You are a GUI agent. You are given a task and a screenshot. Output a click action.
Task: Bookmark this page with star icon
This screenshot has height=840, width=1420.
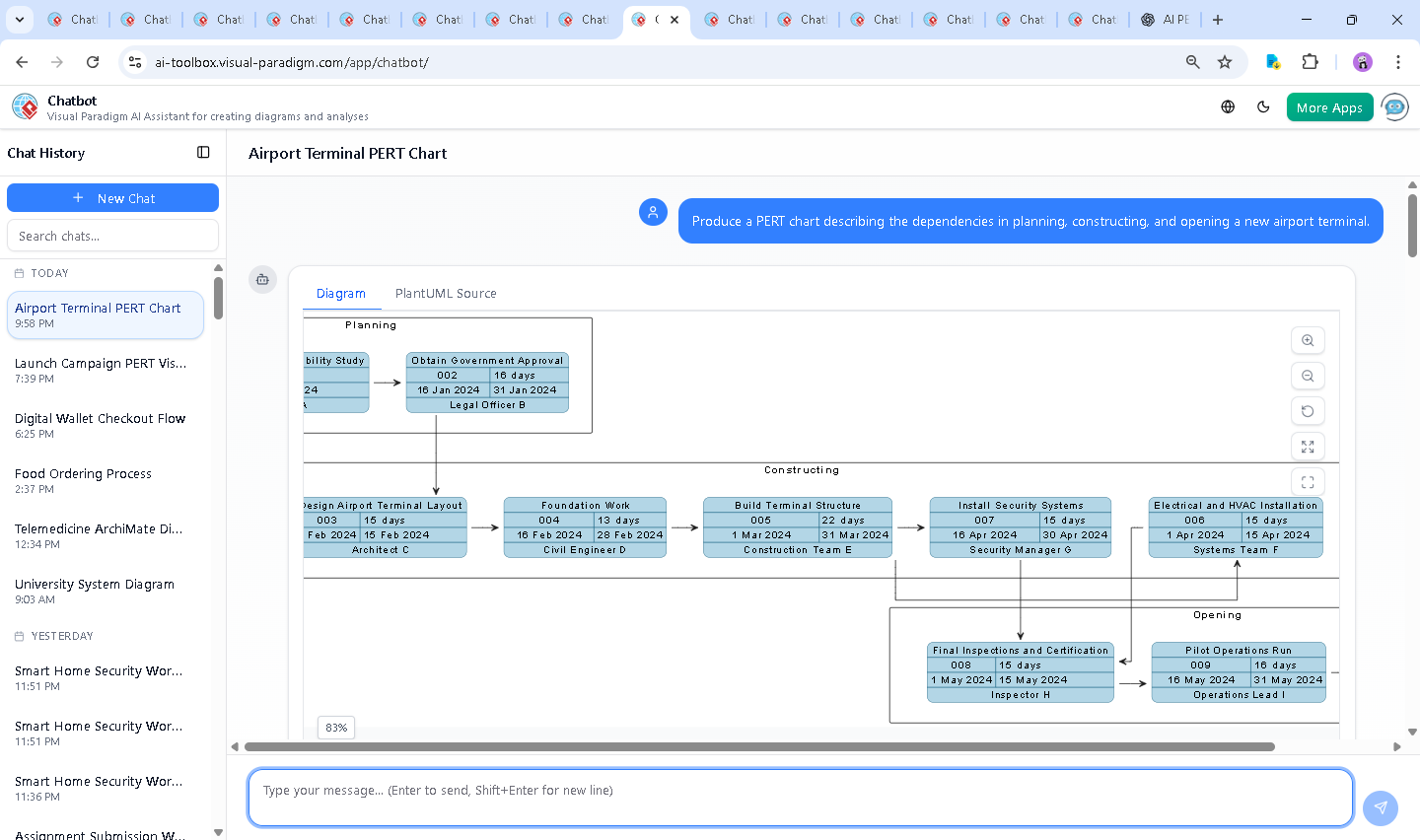click(x=1225, y=62)
